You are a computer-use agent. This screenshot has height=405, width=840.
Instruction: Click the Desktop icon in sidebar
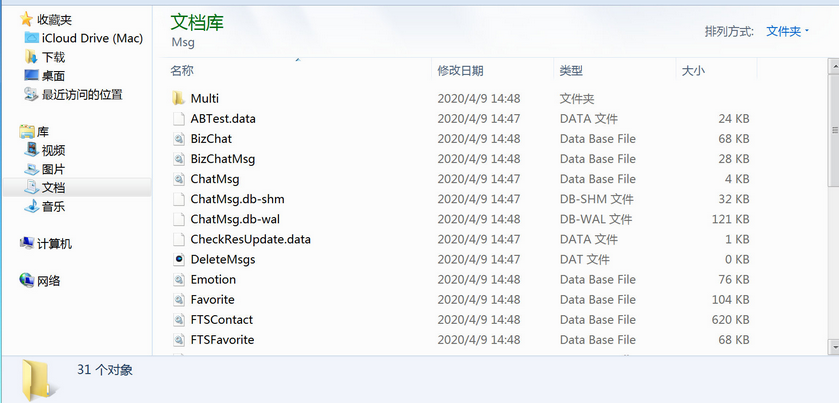click(x=32, y=76)
